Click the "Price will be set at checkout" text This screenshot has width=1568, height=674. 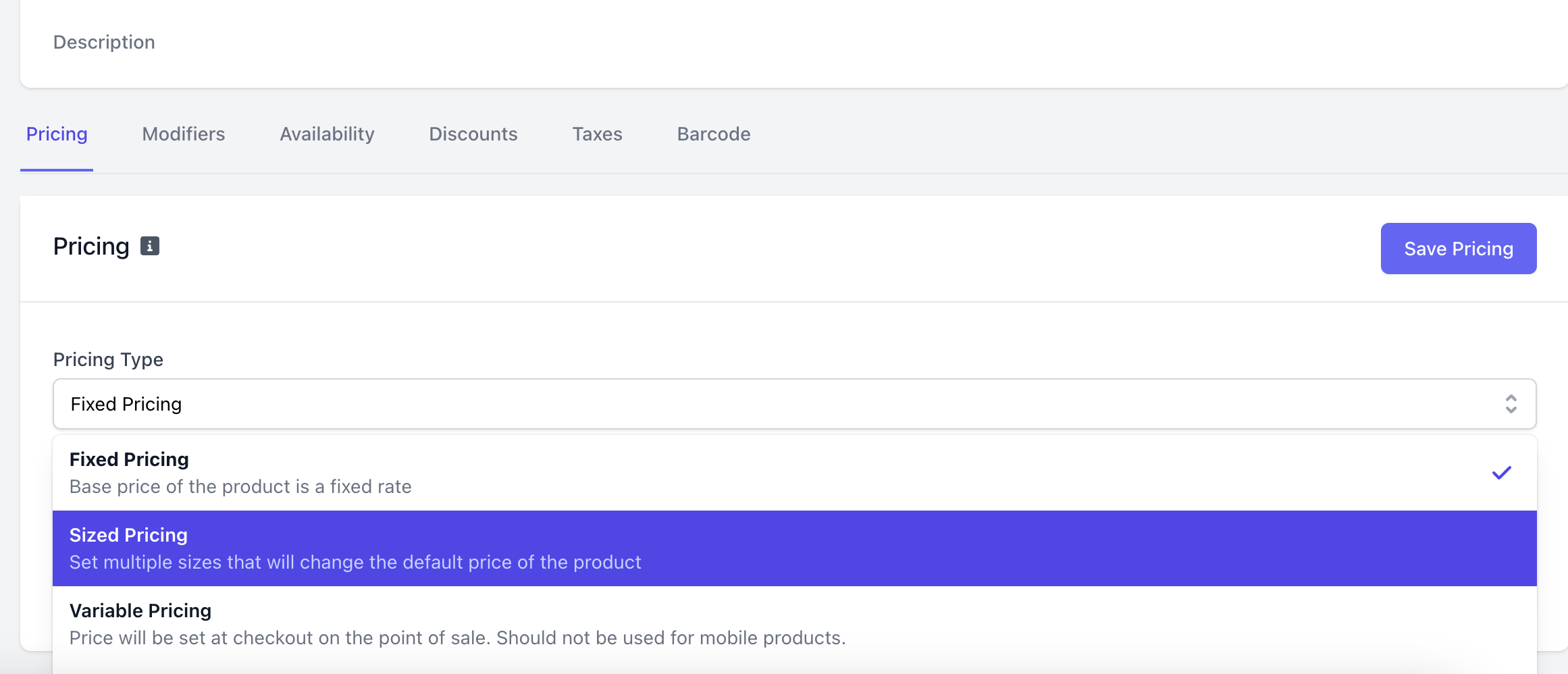(457, 638)
